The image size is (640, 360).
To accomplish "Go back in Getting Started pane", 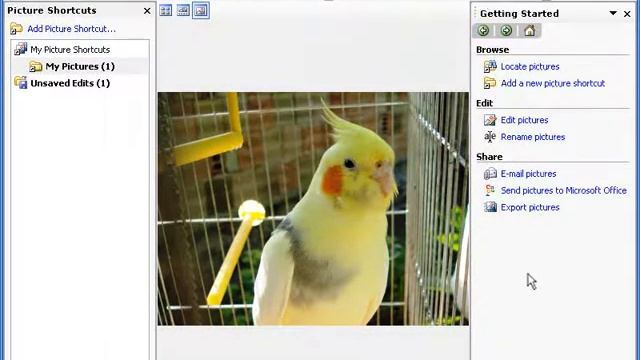I will pyautogui.click(x=484, y=31).
